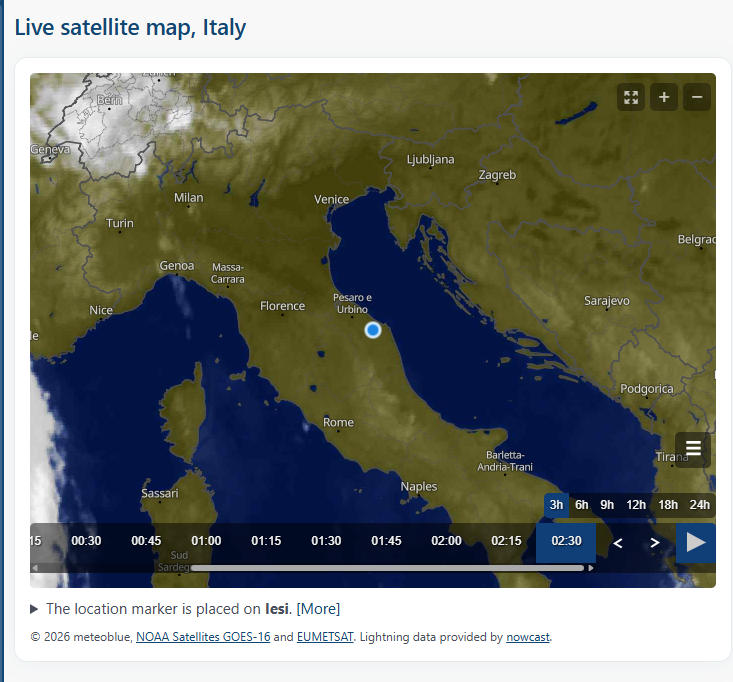Select the 9h time range

(607, 505)
